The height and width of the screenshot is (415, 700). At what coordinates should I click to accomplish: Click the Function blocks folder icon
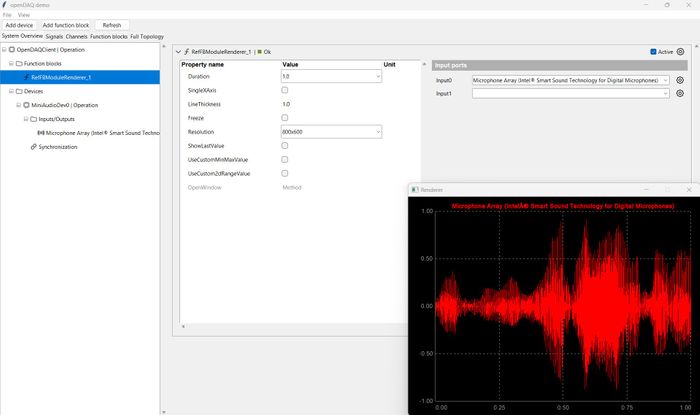coord(16,63)
